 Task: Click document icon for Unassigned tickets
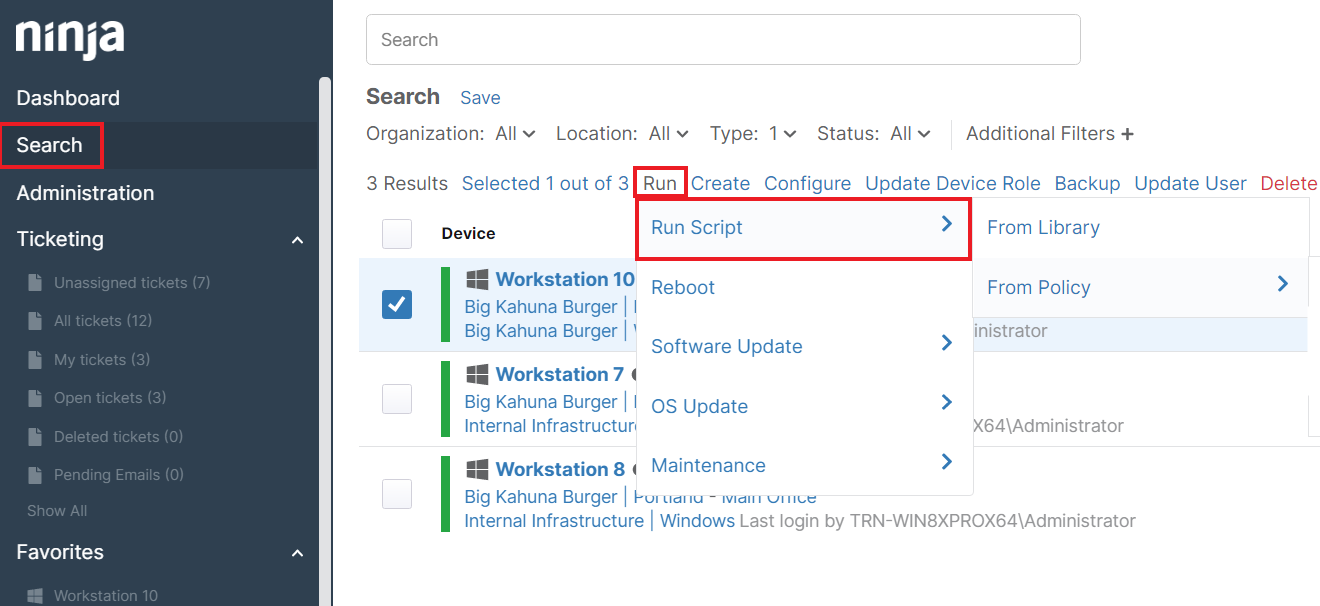35,283
